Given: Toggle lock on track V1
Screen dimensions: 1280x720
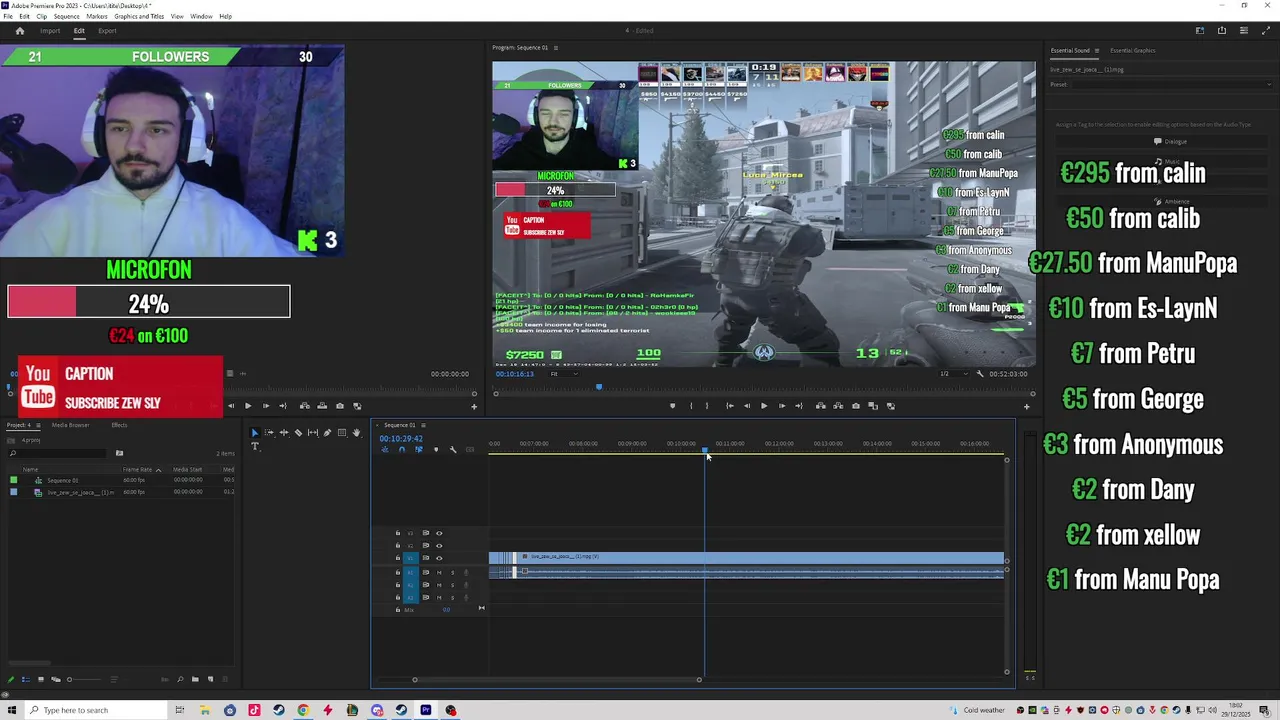Looking at the screenshot, I should [x=398, y=558].
